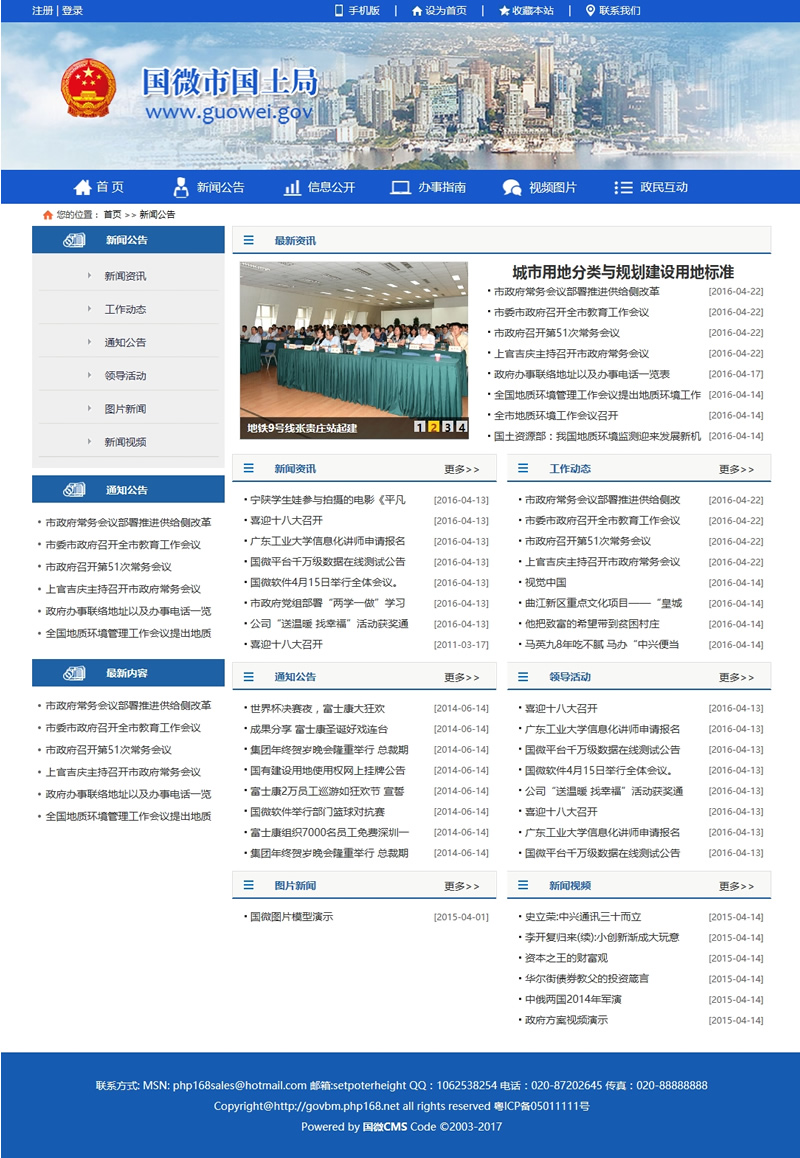
Task: Switch slideshow to slide 1
Action: (x=420, y=427)
